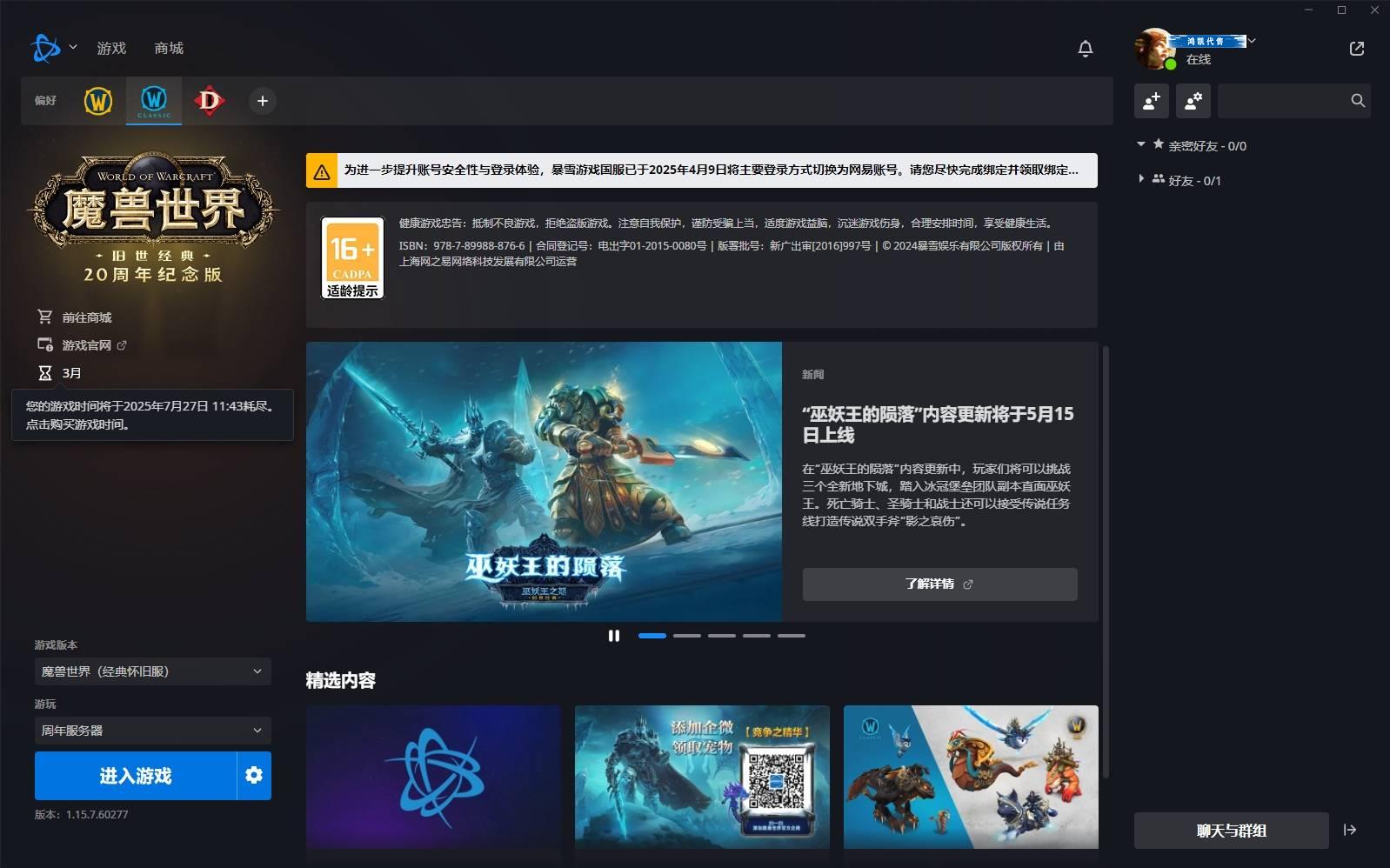Click the account security notice banner
The image size is (1390, 868).
pos(702,170)
